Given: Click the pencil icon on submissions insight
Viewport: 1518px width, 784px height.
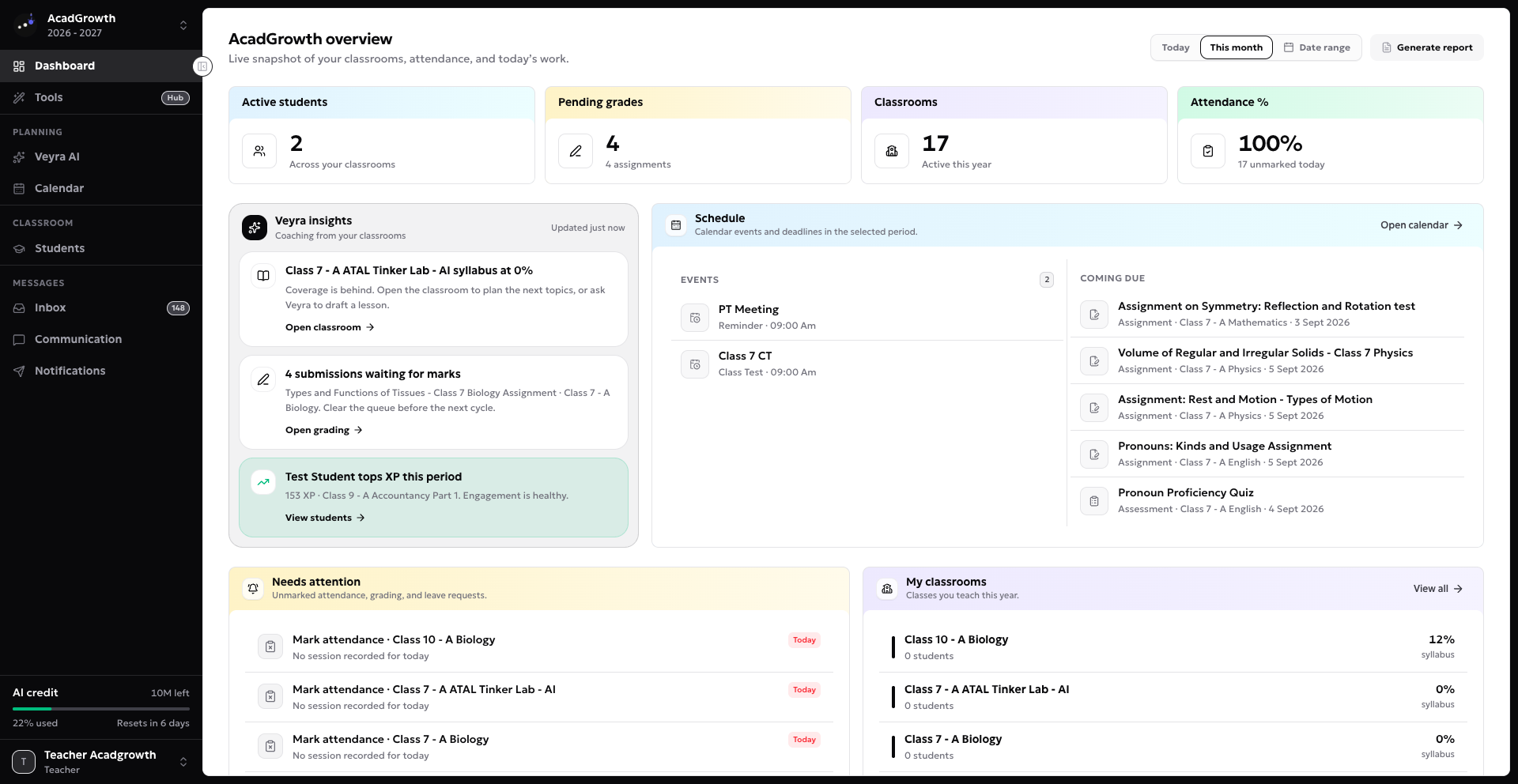Looking at the screenshot, I should pyautogui.click(x=263, y=379).
